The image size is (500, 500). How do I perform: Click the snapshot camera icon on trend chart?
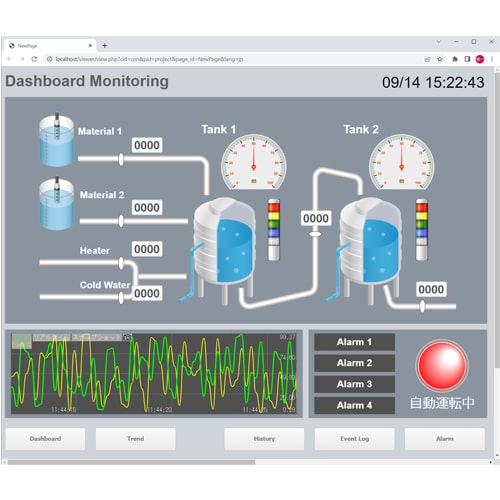[127, 337]
